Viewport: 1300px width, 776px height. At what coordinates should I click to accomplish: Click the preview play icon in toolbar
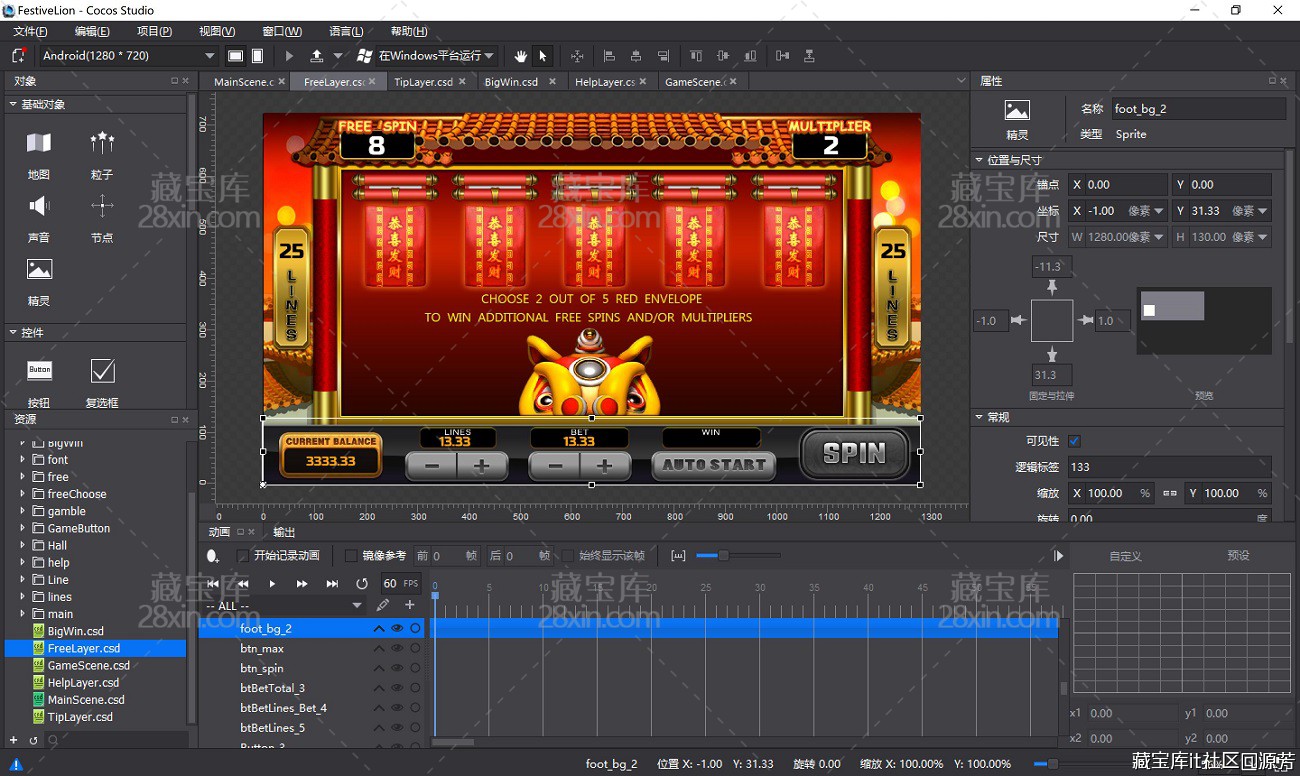pyautogui.click(x=290, y=56)
